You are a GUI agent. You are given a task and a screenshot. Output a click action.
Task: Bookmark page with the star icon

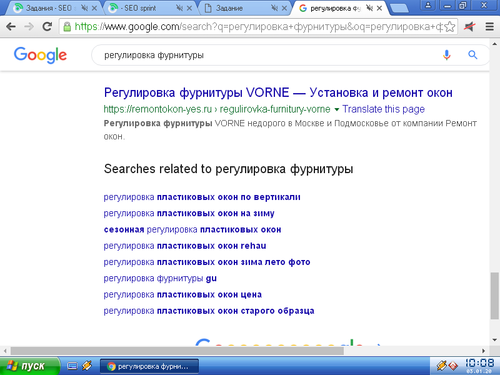point(450,27)
